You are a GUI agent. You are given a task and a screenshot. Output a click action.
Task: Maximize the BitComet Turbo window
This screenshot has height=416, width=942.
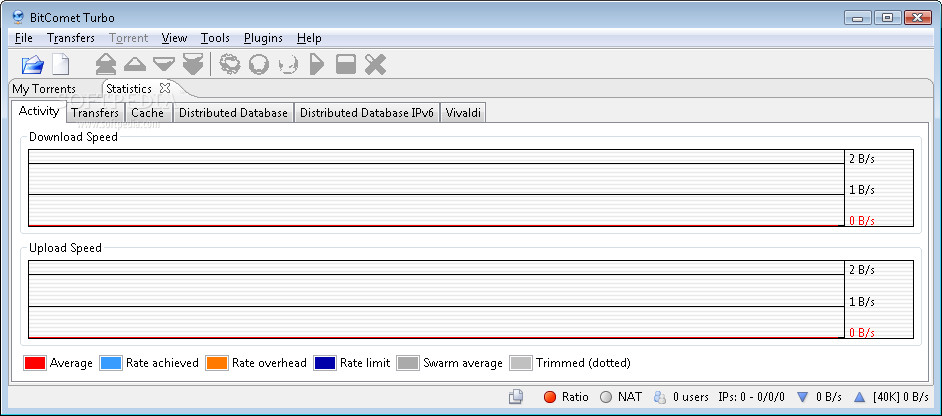[x=887, y=17]
